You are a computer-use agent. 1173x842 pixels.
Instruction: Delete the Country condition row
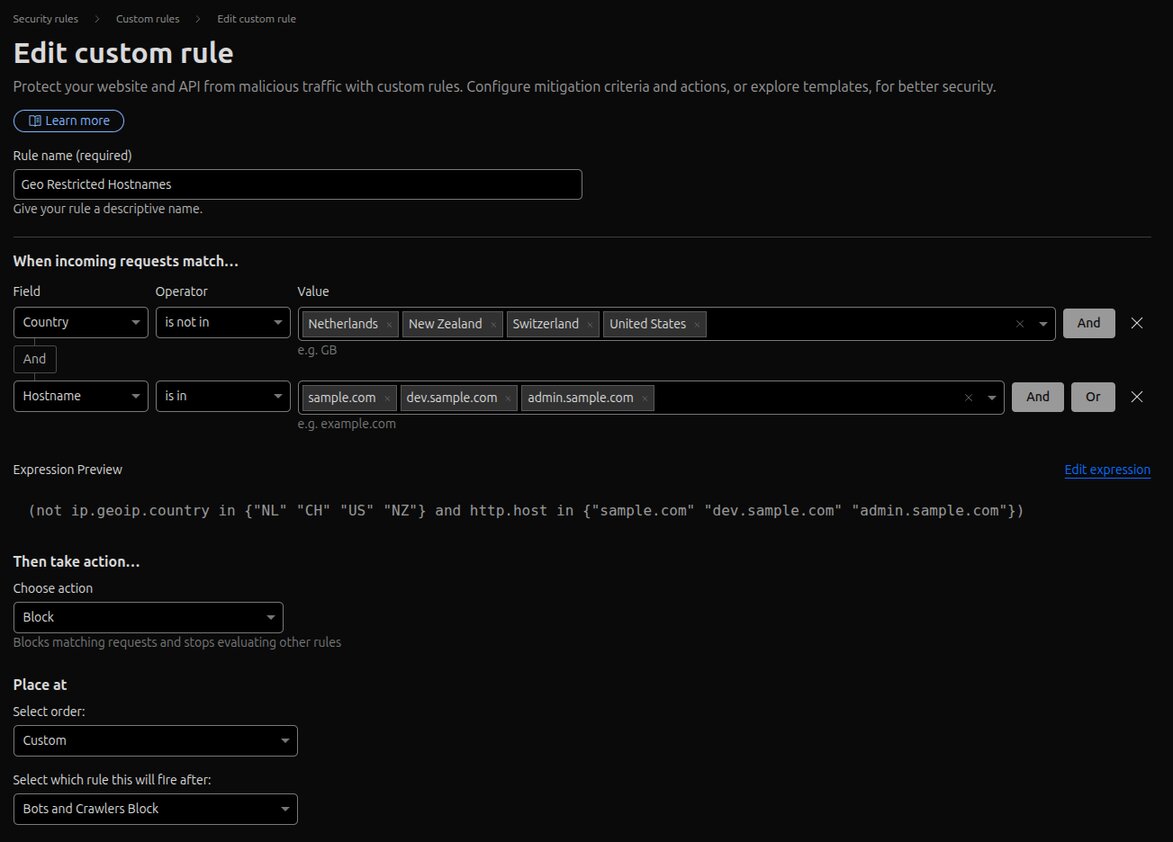(x=1136, y=323)
